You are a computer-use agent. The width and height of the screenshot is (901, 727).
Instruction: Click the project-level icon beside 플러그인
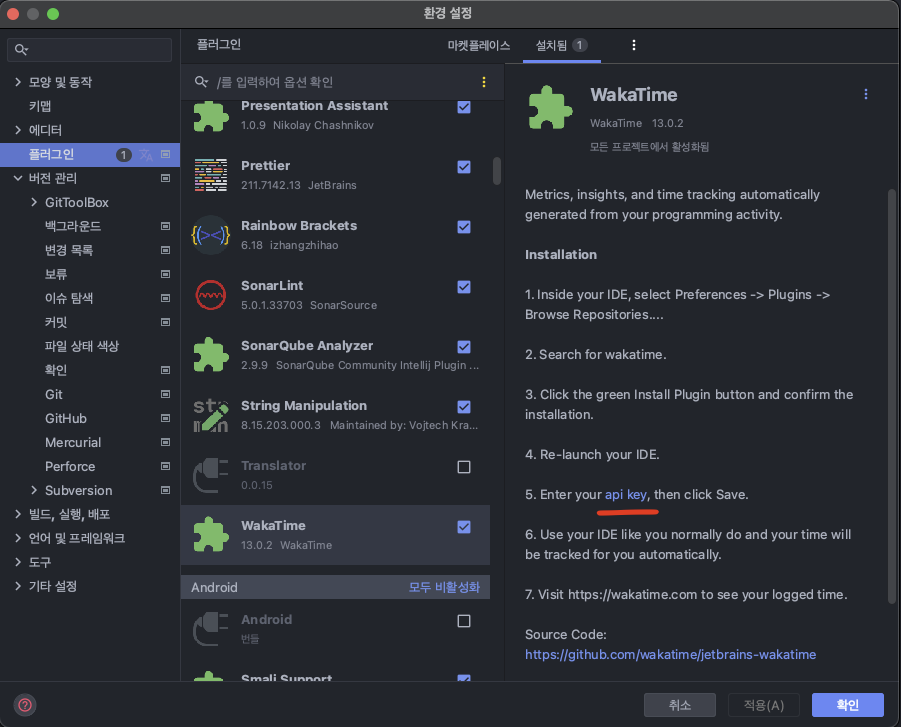click(165, 154)
